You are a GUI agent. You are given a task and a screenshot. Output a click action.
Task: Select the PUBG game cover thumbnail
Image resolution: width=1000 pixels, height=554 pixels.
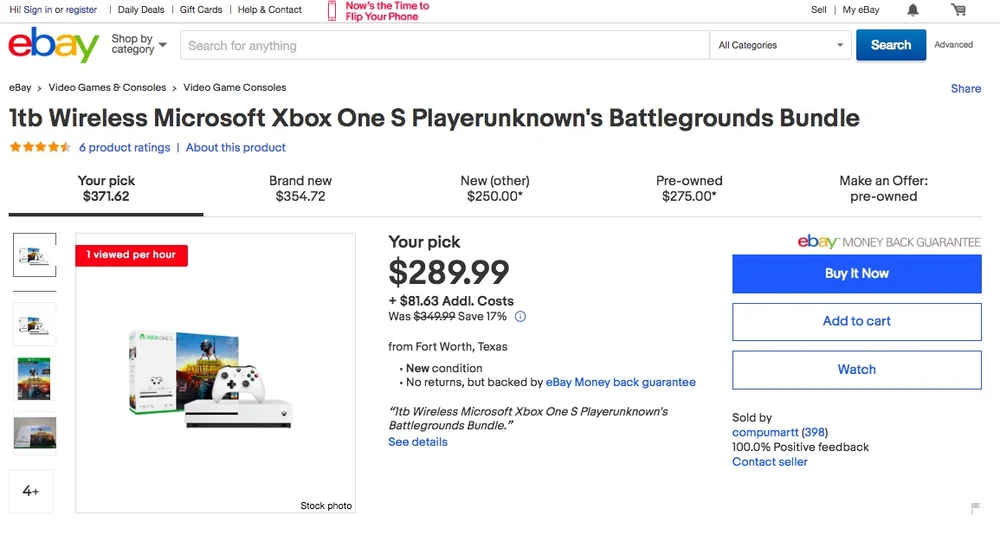point(34,378)
